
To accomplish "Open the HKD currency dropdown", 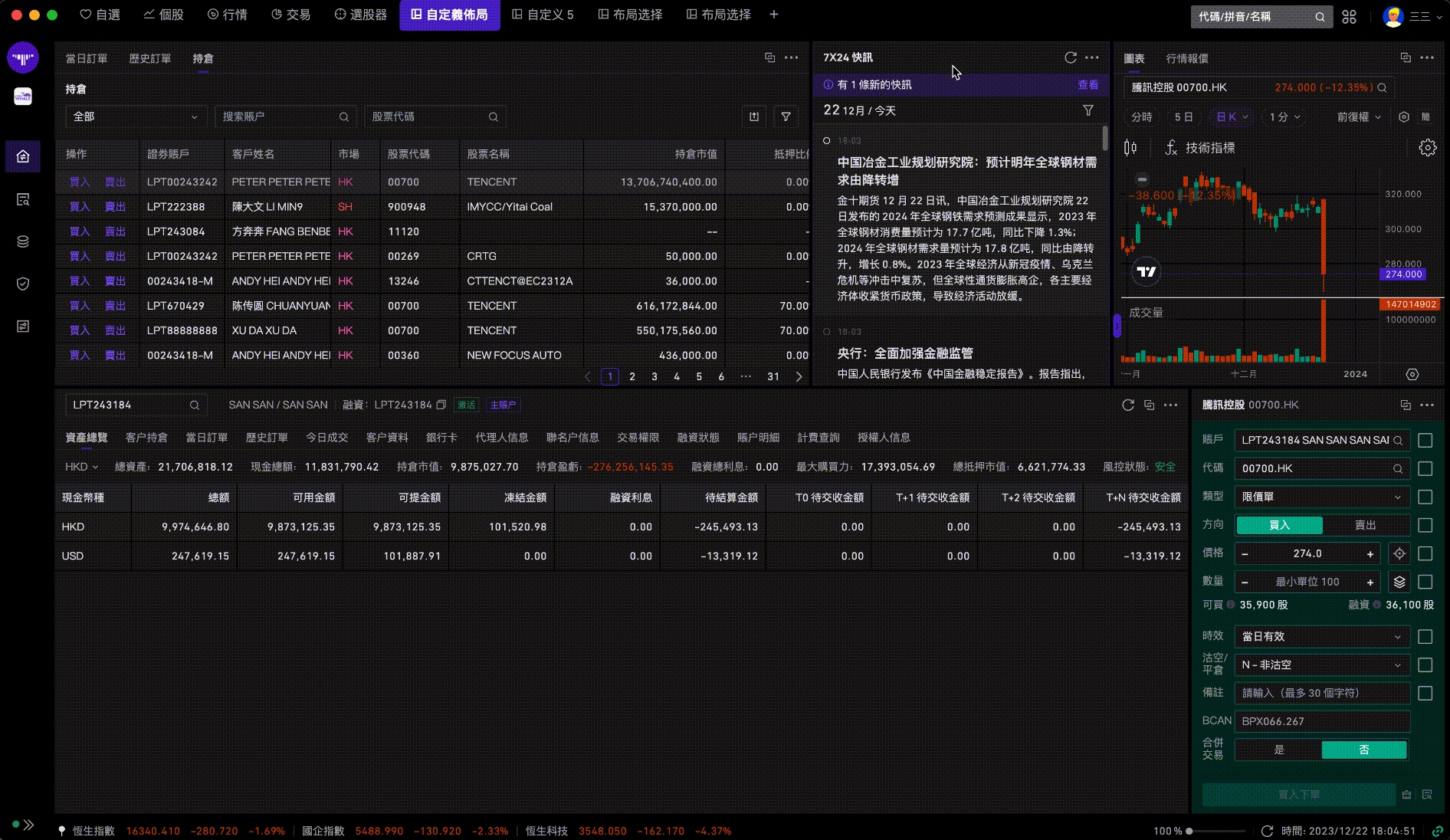I will click(81, 467).
